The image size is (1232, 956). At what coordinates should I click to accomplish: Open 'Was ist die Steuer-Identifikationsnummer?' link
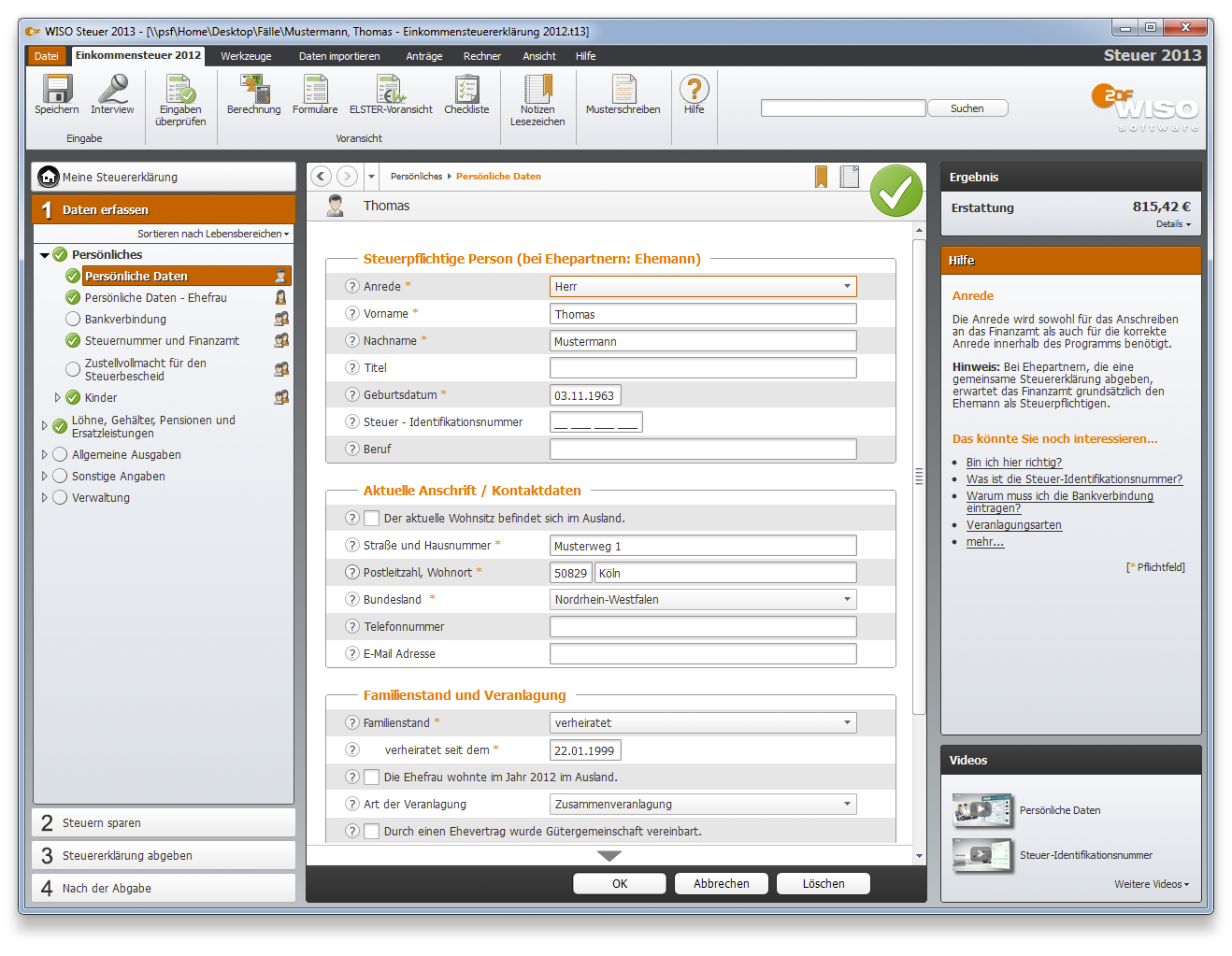pyautogui.click(x=1074, y=479)
